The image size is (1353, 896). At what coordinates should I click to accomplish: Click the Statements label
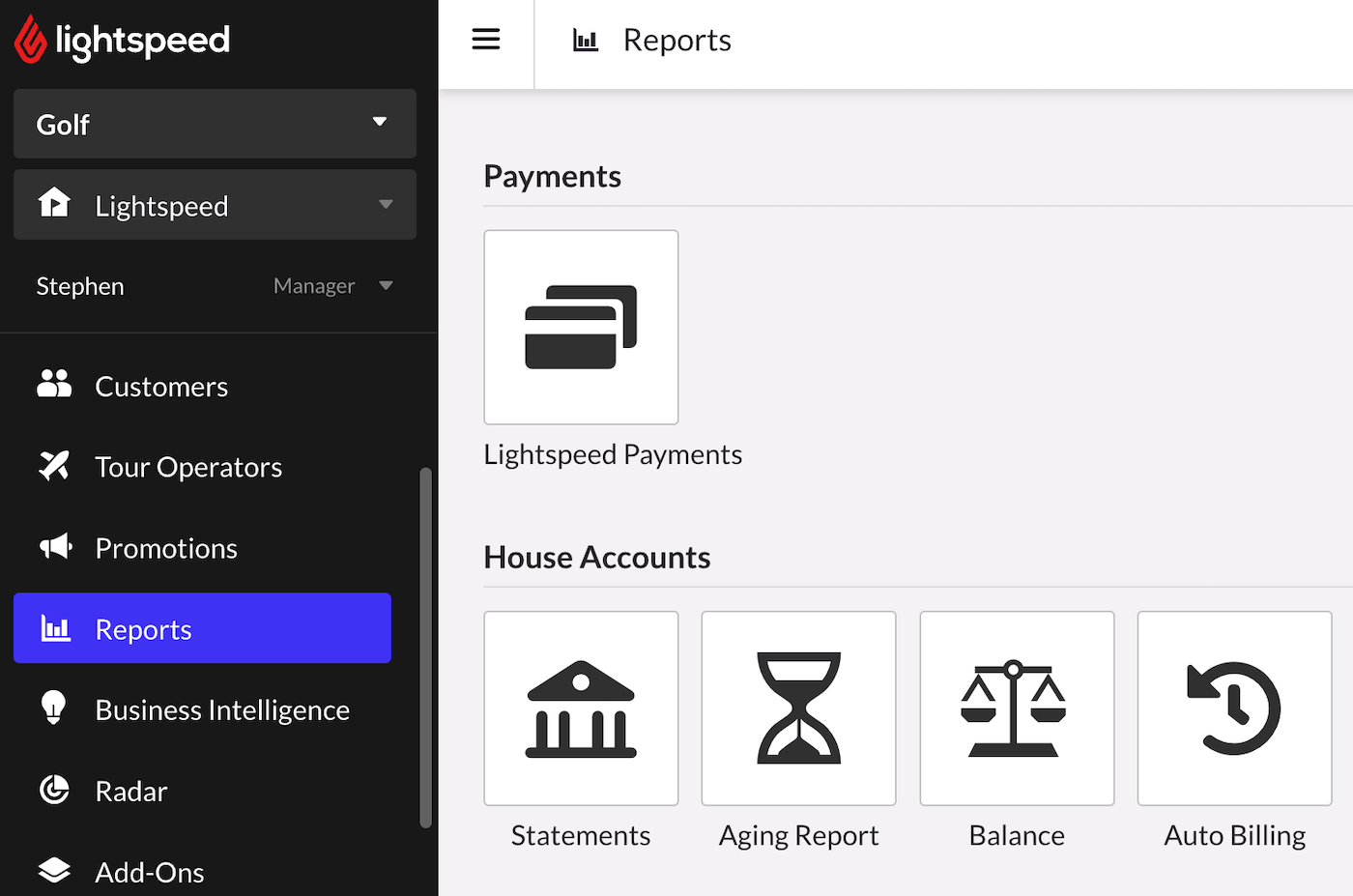click(581, 835)
